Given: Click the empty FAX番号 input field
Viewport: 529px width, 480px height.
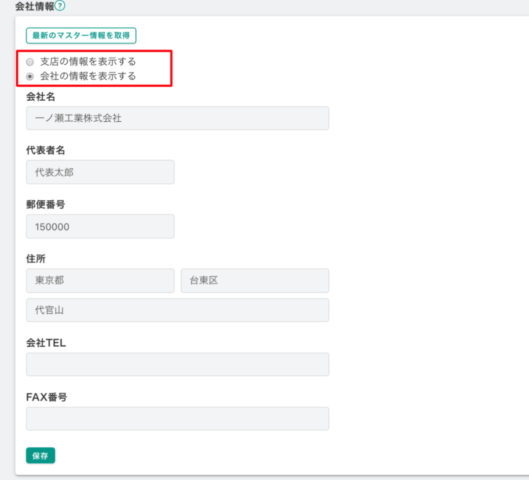Looking at the screenshot, I should click(177, 419).
